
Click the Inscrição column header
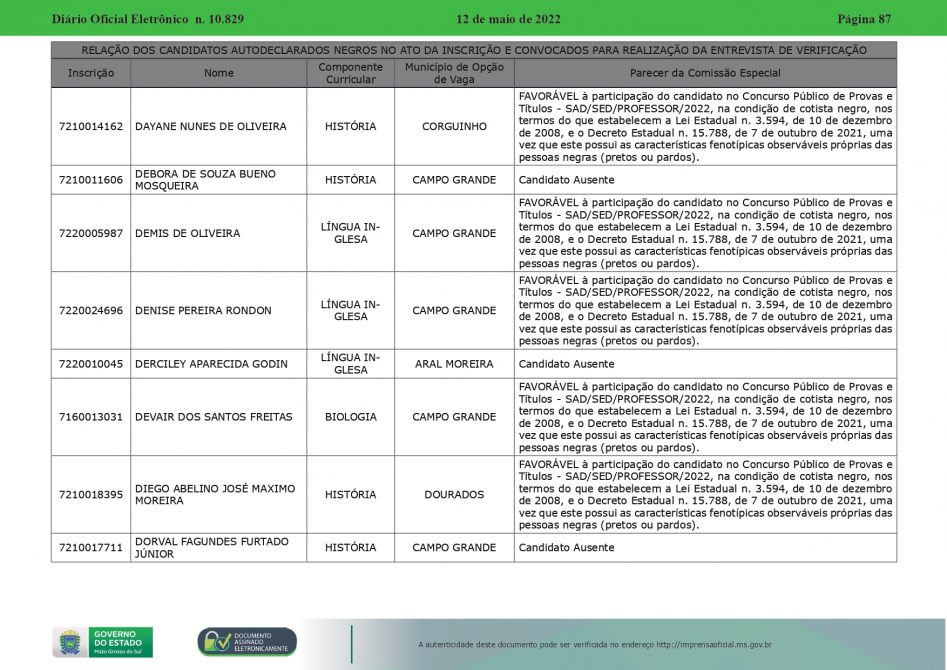(x=91, y=73)
